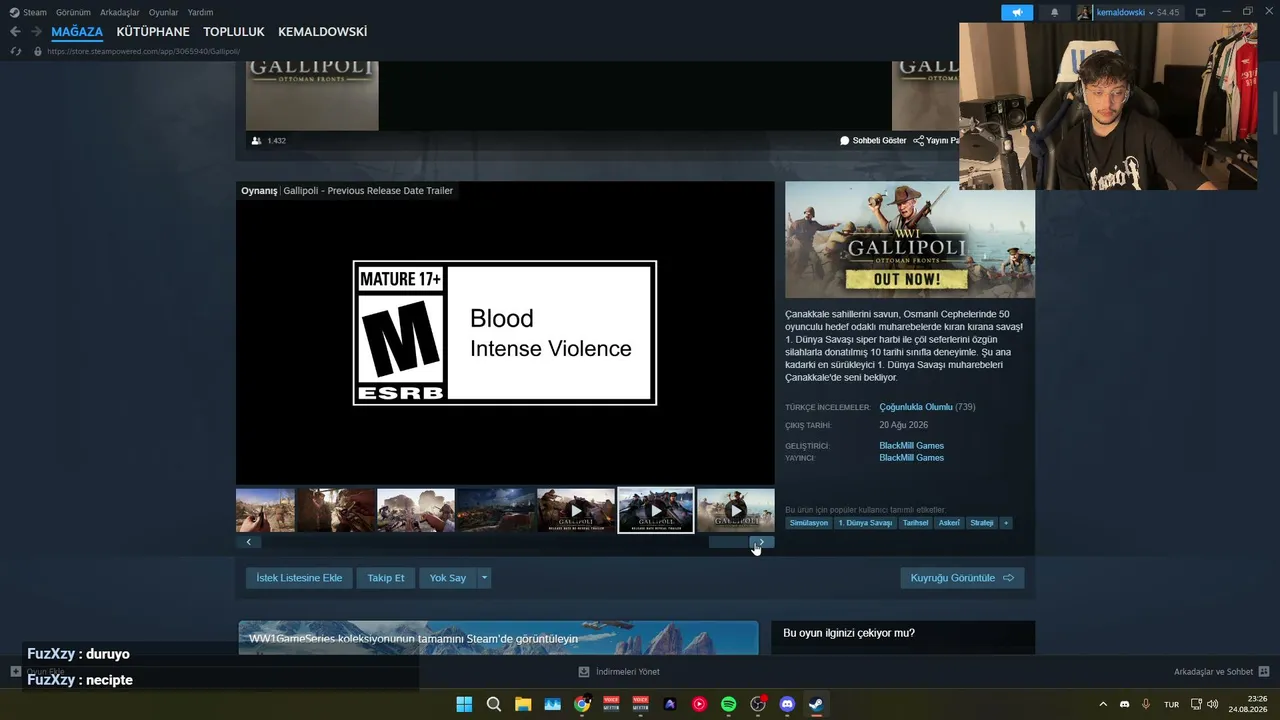Open the notifications bell
Viewport: 1280px width, 720px height.
point(1054,12)
